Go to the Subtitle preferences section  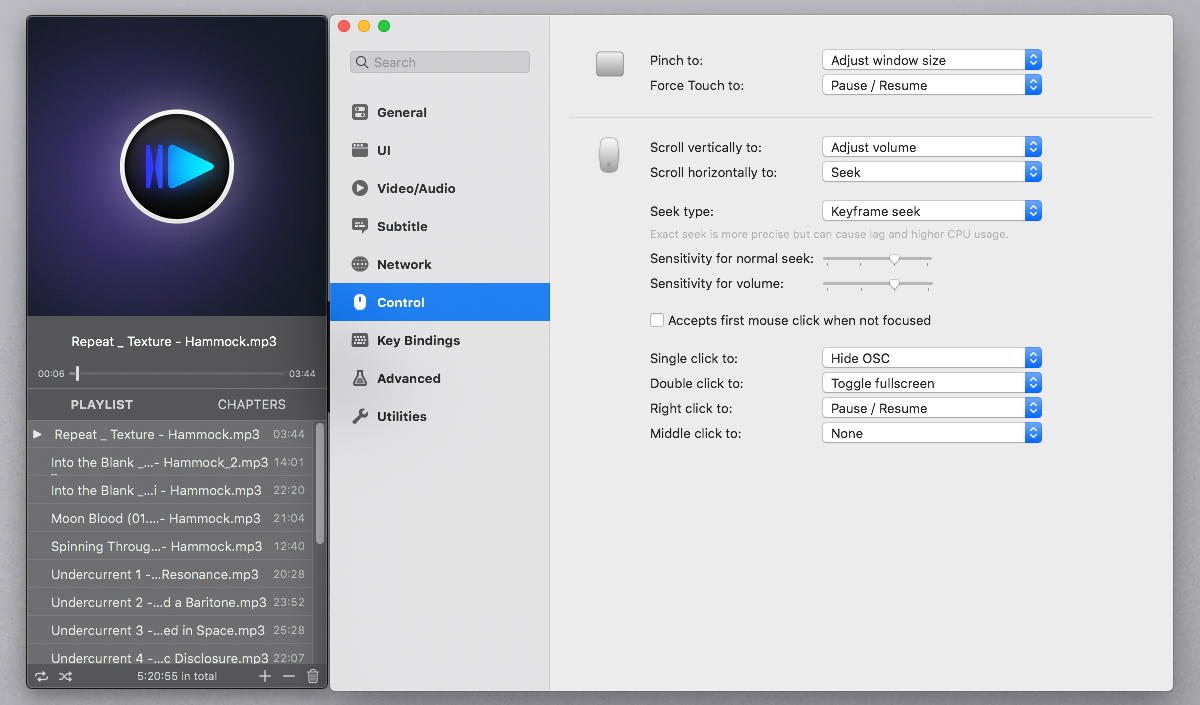coord(401,227)
